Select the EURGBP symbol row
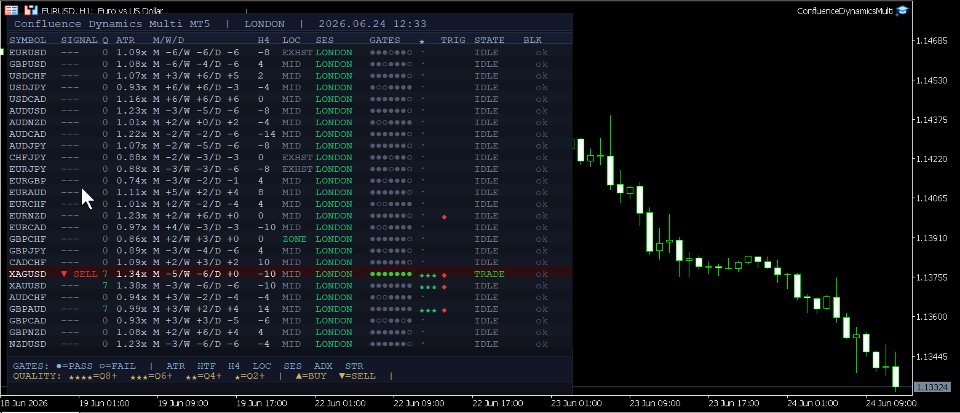The height and width of the screenshot is (413, 960). (x=290, y=180)
